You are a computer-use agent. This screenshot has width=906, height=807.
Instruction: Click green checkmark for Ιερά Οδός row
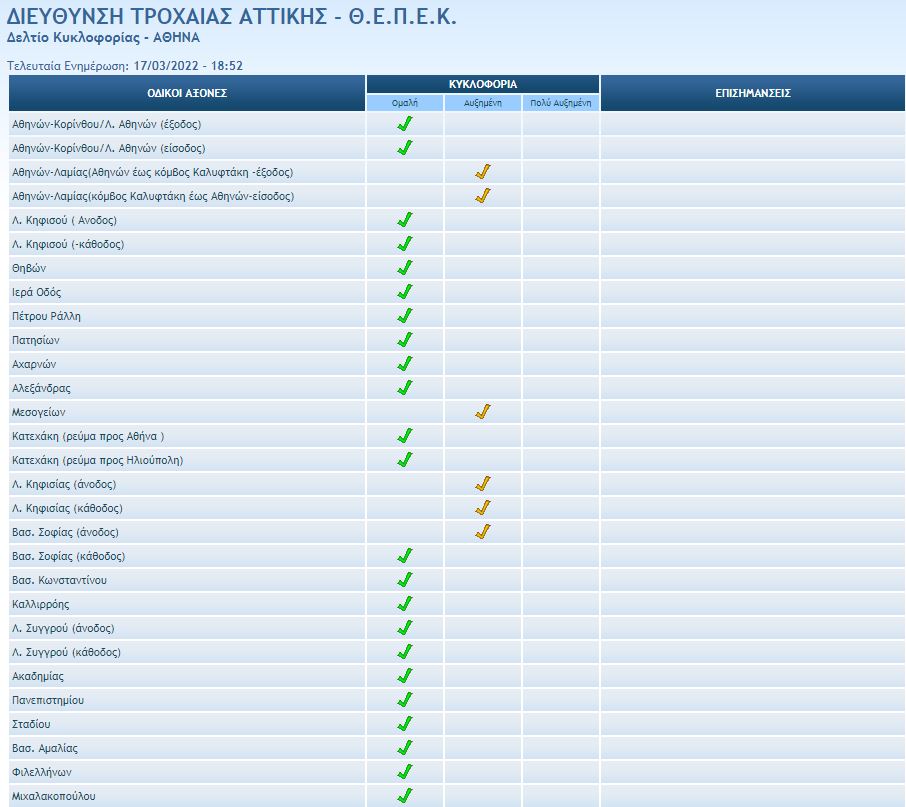(x=405, y=292)
